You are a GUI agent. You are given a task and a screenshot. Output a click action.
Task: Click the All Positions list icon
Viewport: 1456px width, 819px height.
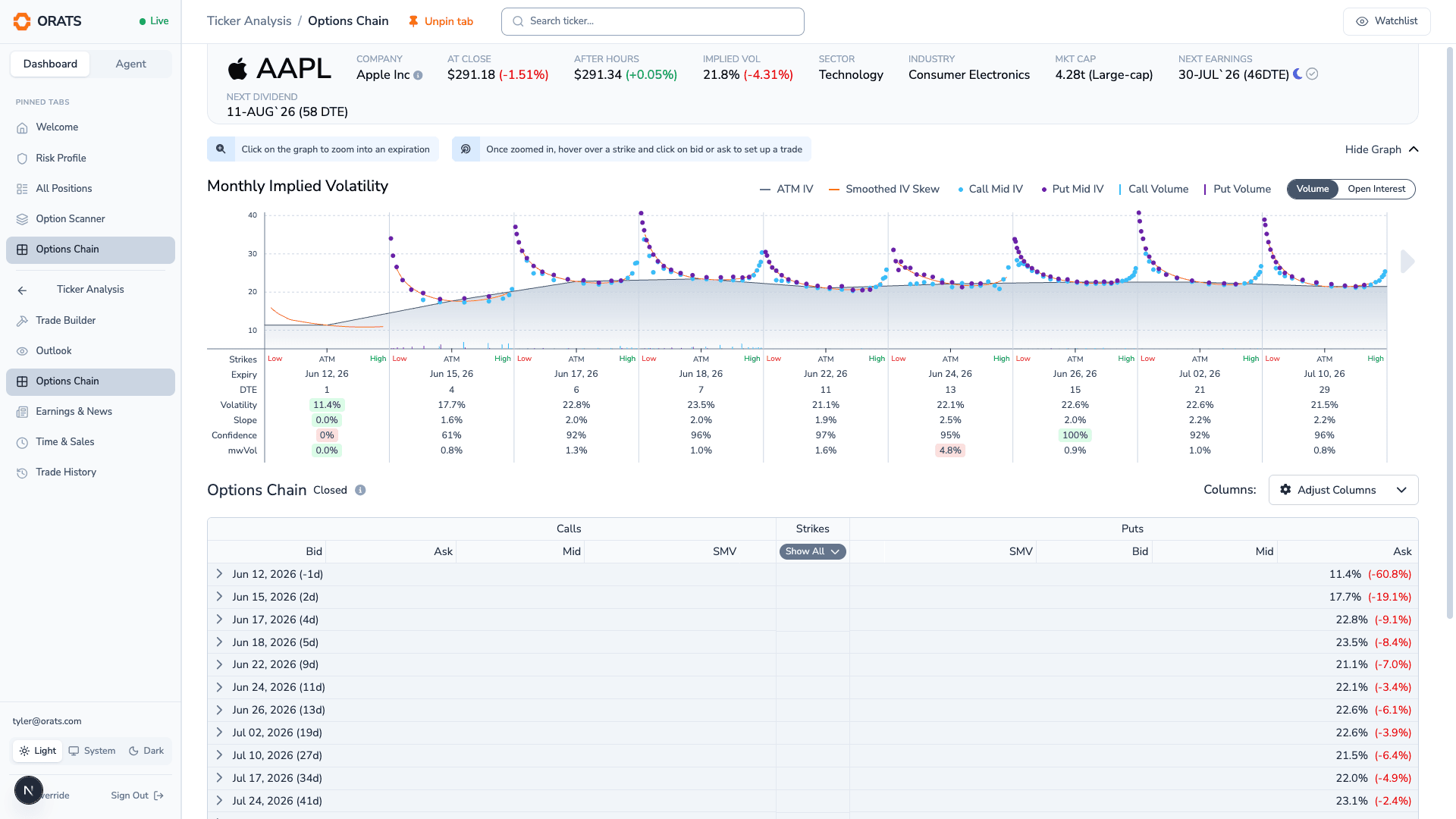pyautogui.click(x=22, y=189)
